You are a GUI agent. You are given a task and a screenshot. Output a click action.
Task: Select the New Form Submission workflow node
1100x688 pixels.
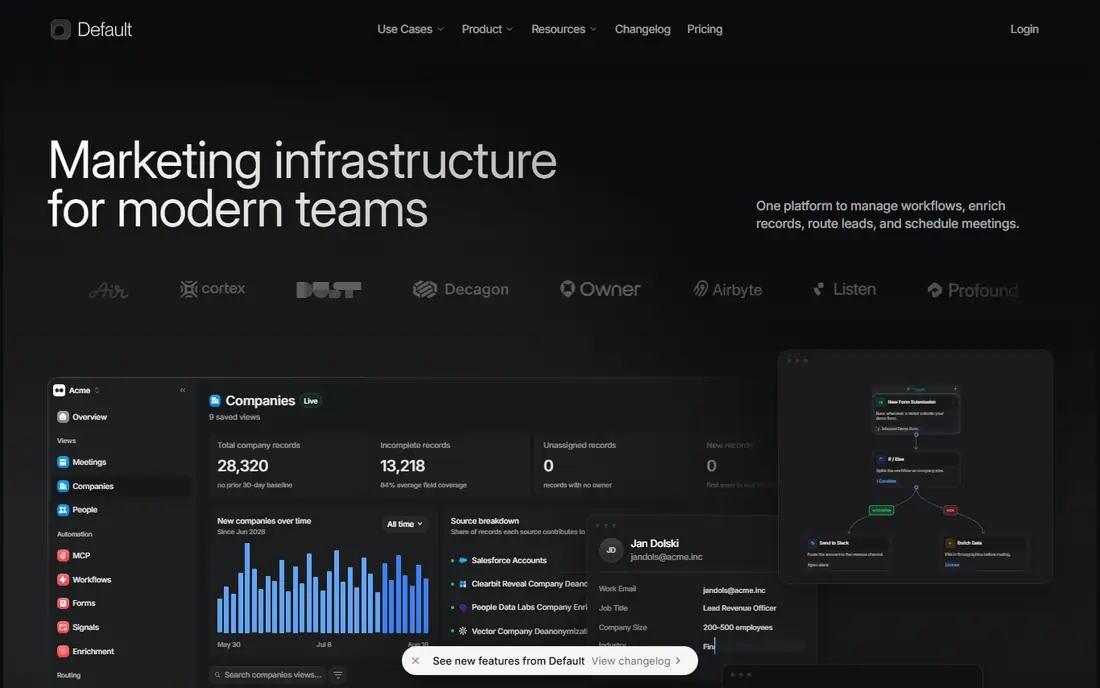915,414
